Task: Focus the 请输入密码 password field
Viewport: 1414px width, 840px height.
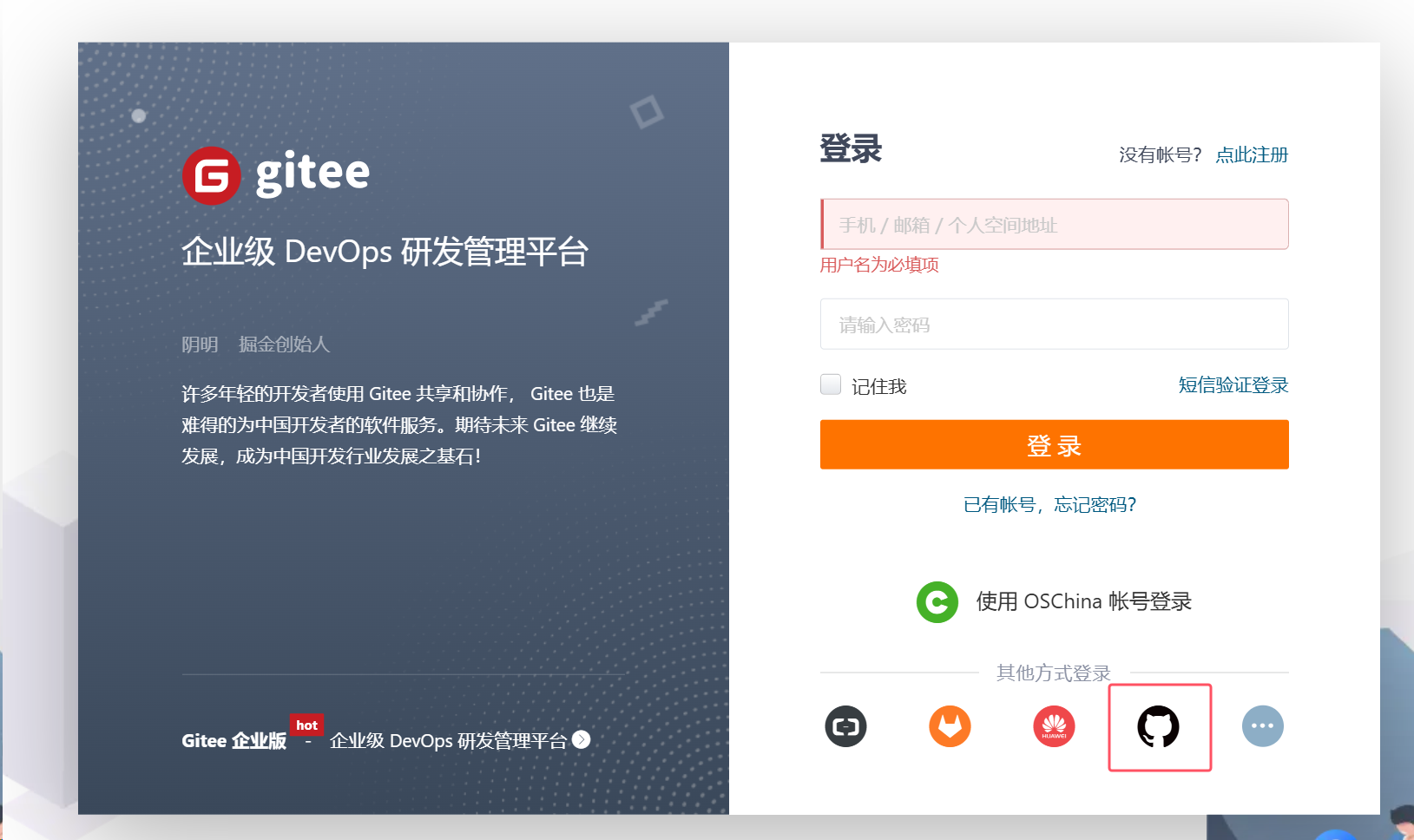Action: [1055, 324]
